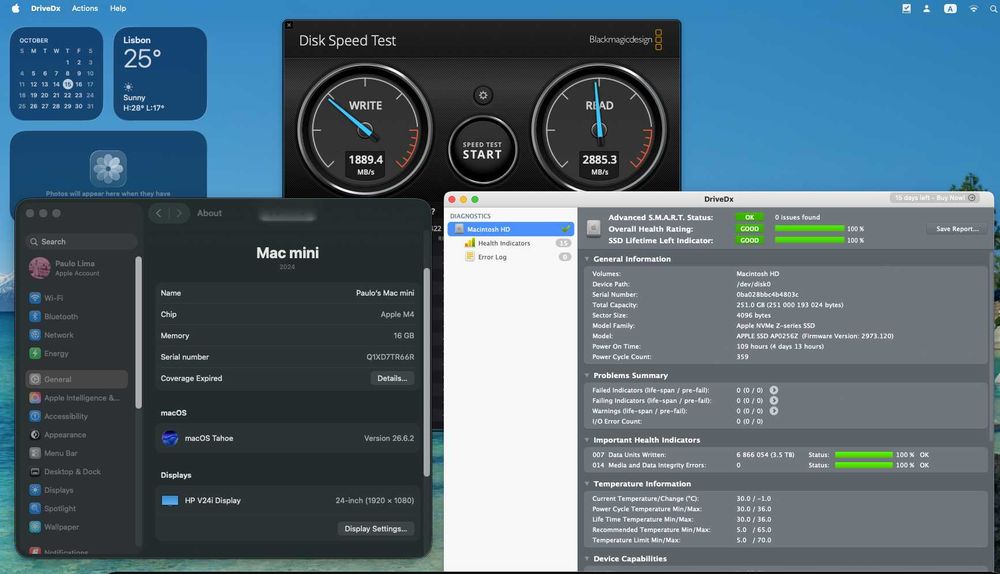Click the Search field in System Settings
1000x574 pixels.
click(82, 242)
